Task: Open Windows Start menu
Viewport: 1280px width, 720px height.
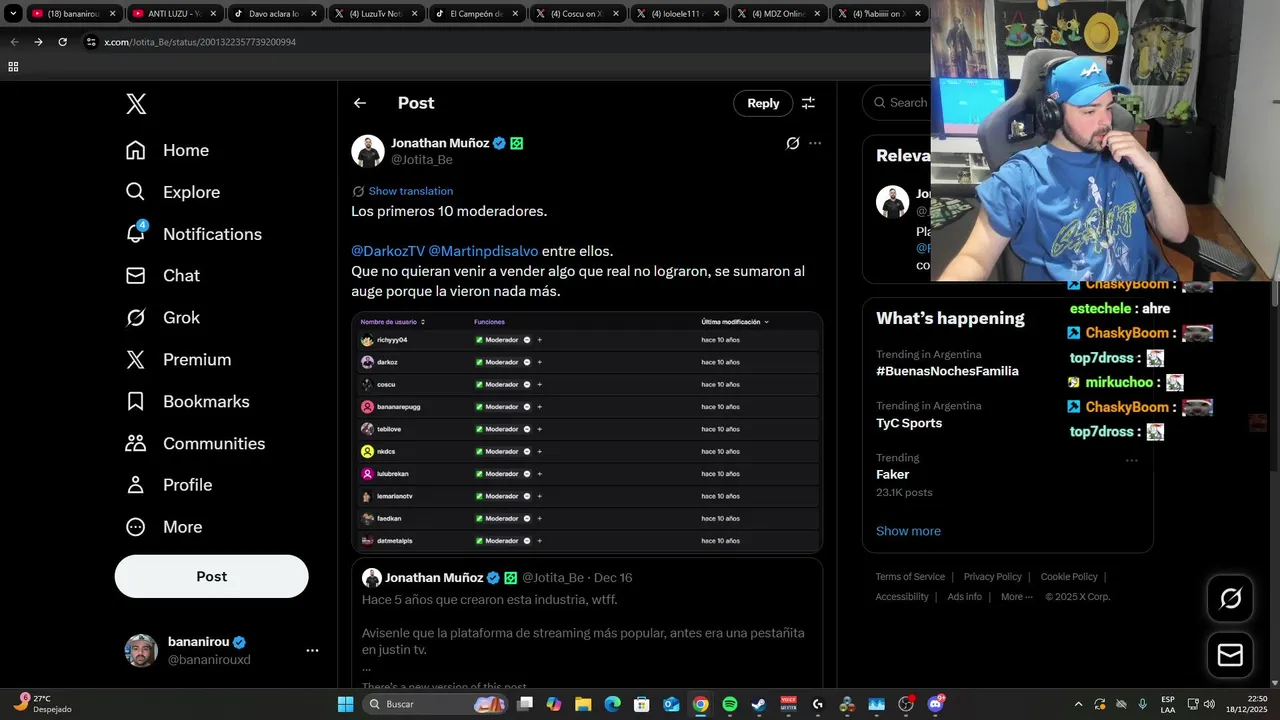Action: [345, 704]
